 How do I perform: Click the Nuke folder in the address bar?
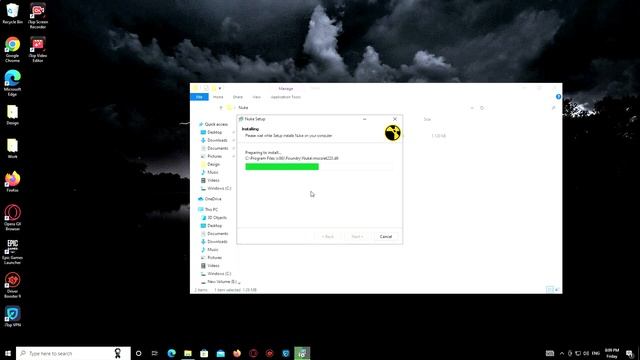click(243, 108)
